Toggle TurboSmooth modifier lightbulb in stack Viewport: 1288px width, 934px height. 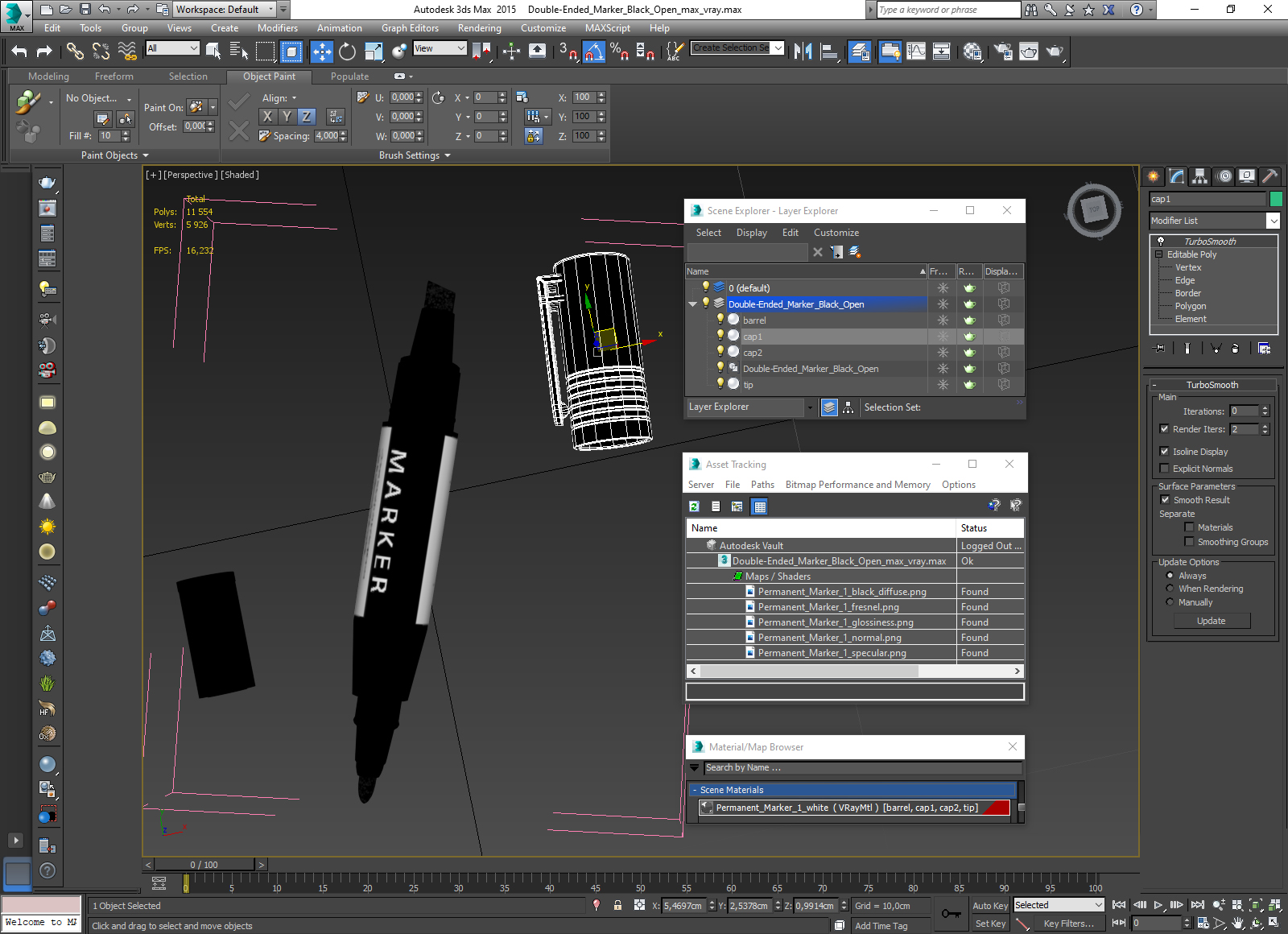1161,241
